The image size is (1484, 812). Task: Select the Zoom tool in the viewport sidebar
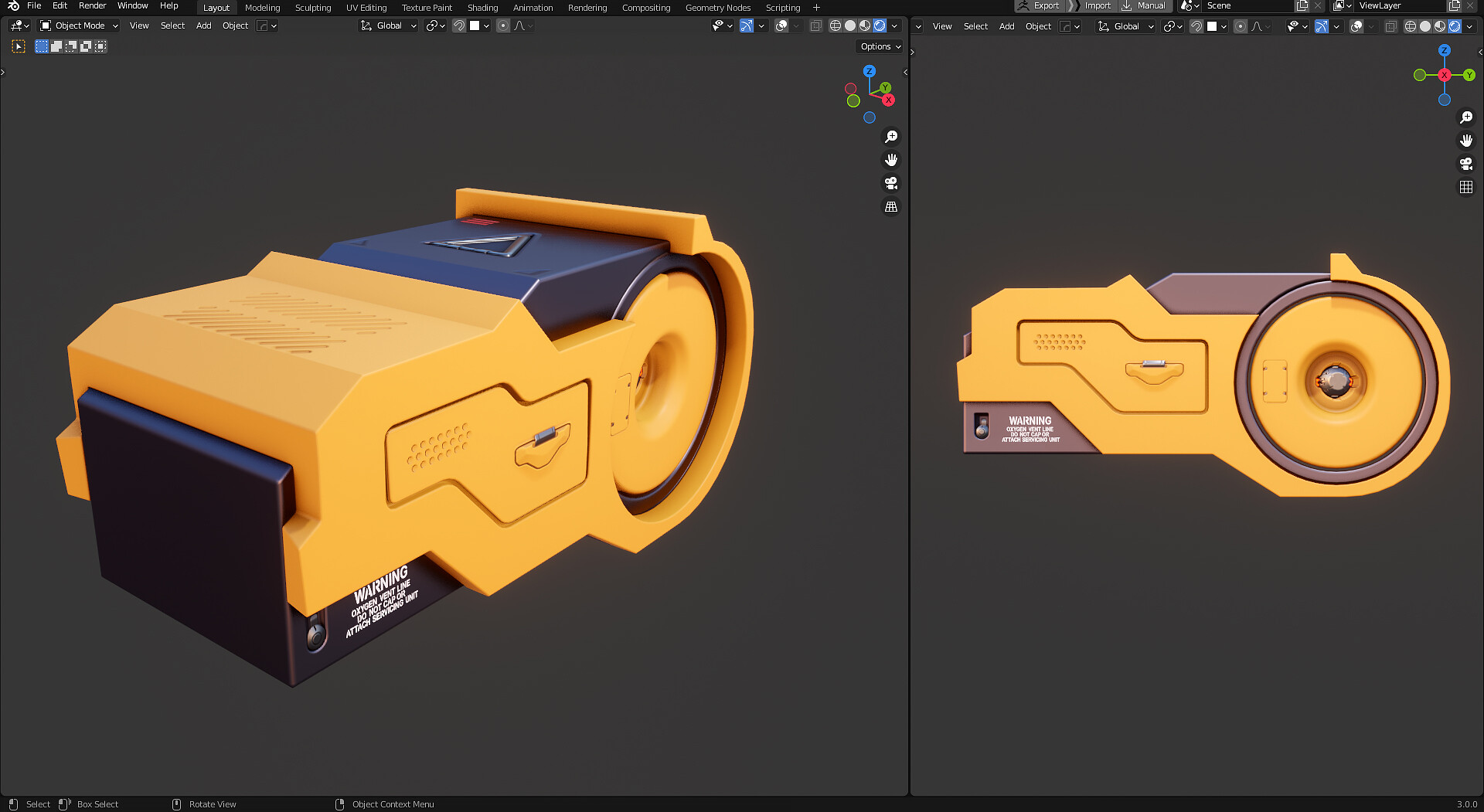tap(891, 136)
